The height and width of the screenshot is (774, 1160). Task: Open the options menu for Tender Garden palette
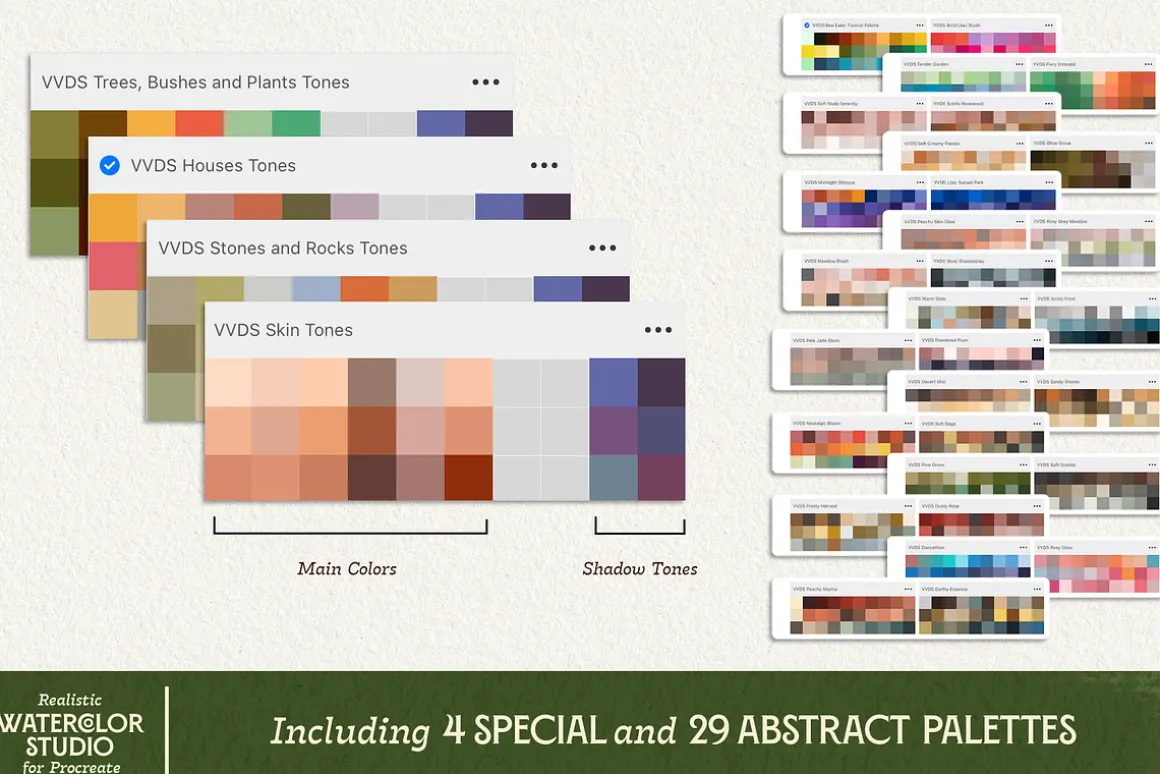(x=1019, y=64)
